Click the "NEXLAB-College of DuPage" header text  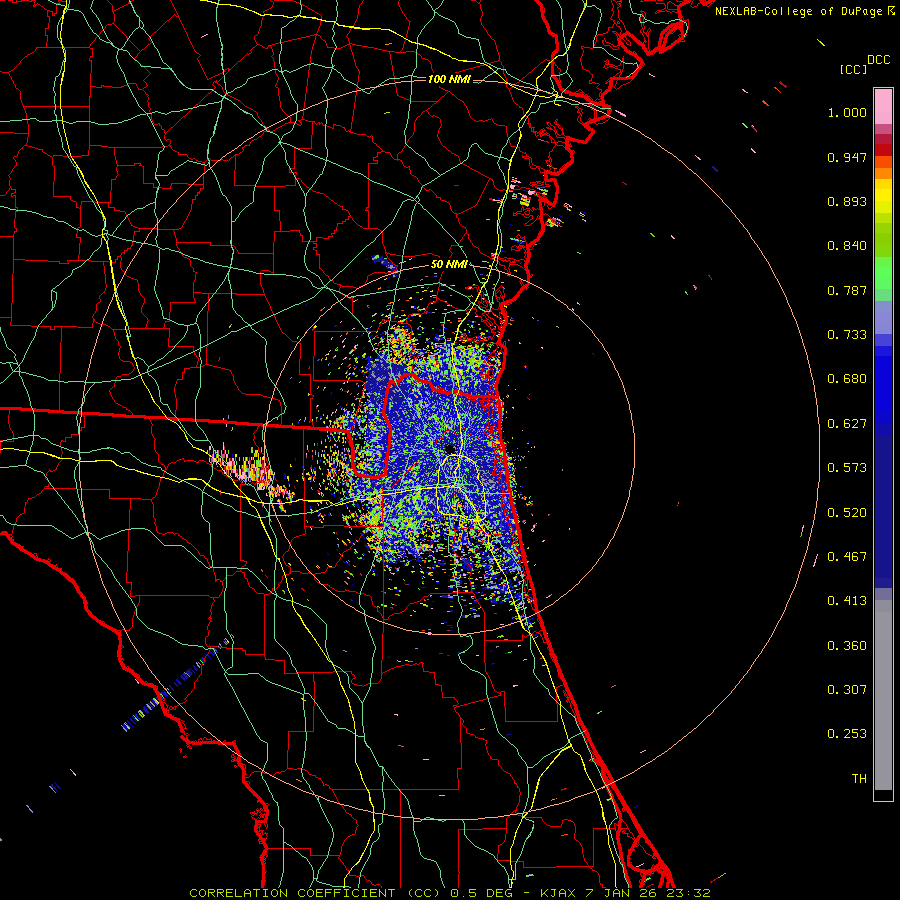798,11
